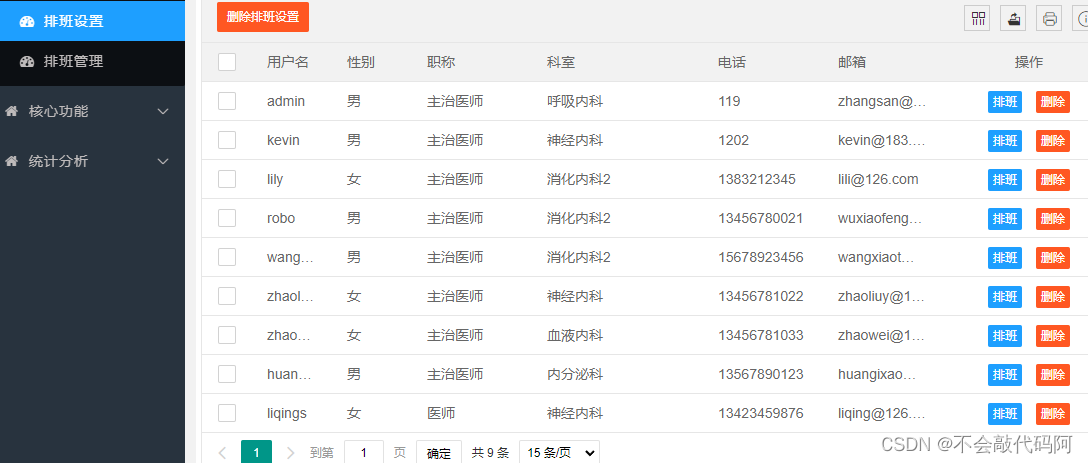Image resolution: width=1088 pixels, height=463 pixels.
Task: Click the 确定 pagination confirm button
Action: tap(439, 453)
